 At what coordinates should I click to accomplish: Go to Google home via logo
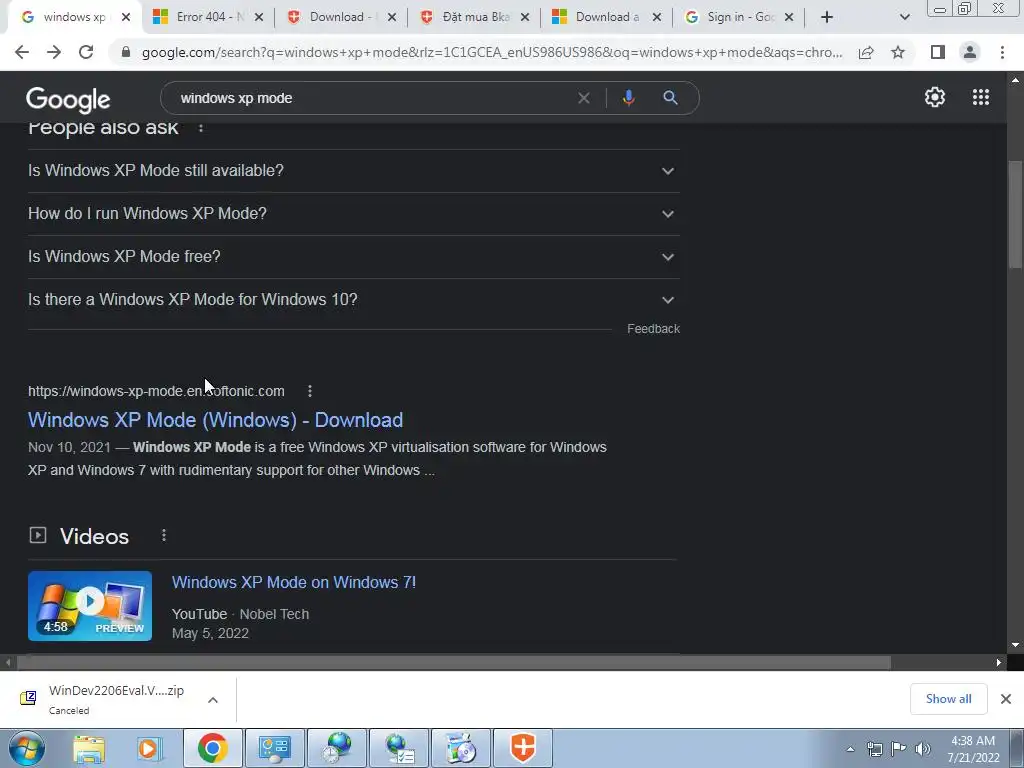(68, 99)
